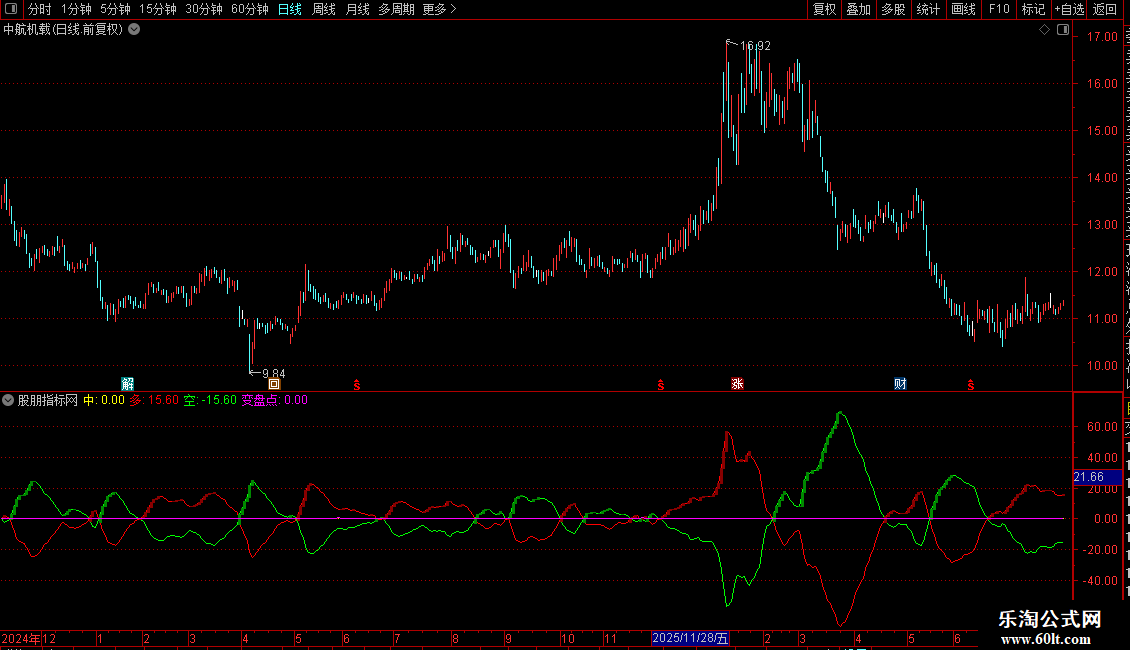Click the 多: 15.60 indicator value
Image resolution: width=1130 pixels, height=650 pixels.
coord(154,400)
